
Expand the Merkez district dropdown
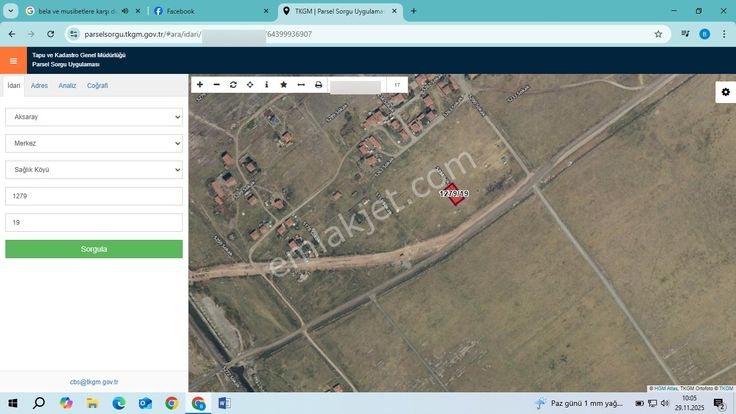94,143
